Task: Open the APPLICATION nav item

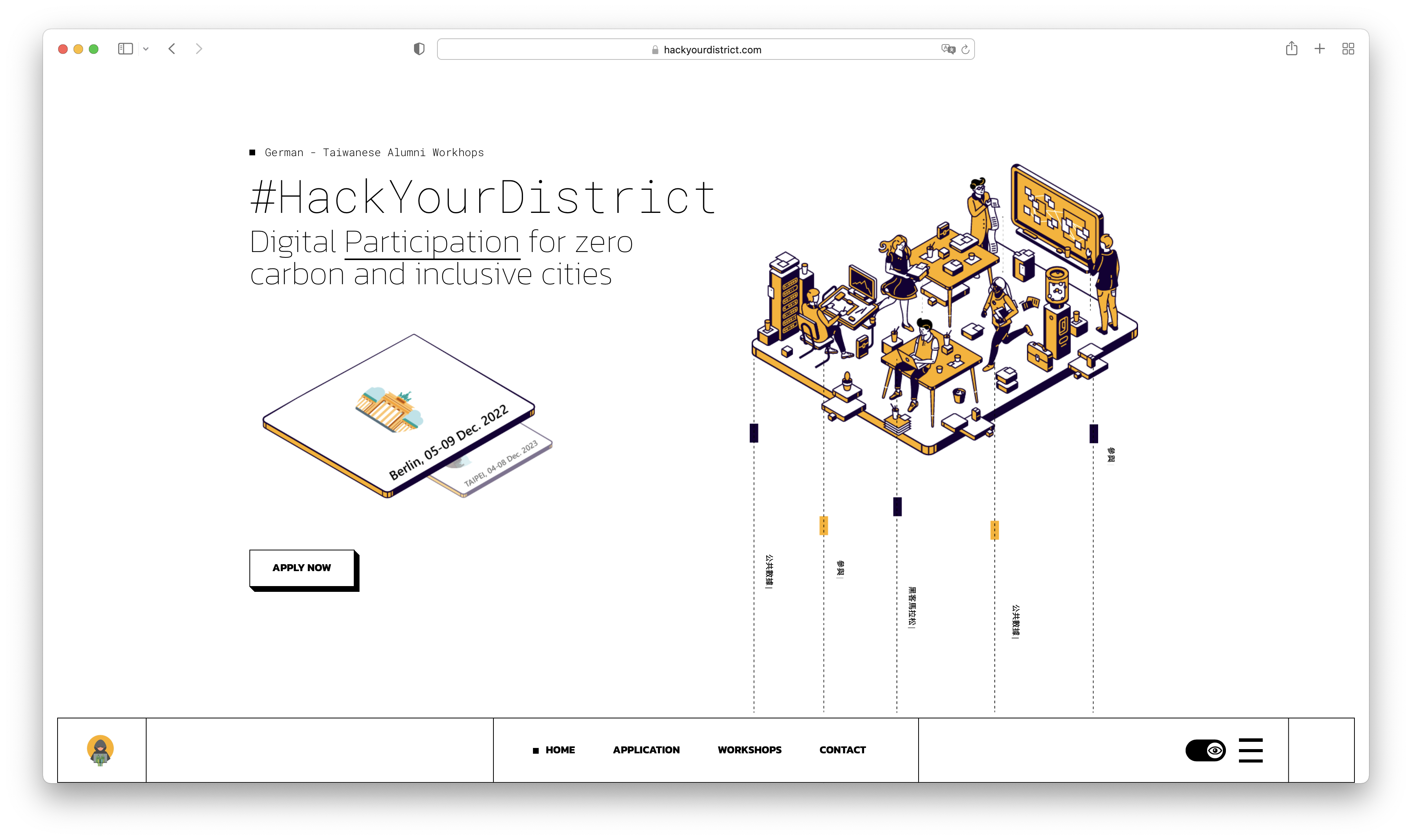Action: [x=646, y=750]
